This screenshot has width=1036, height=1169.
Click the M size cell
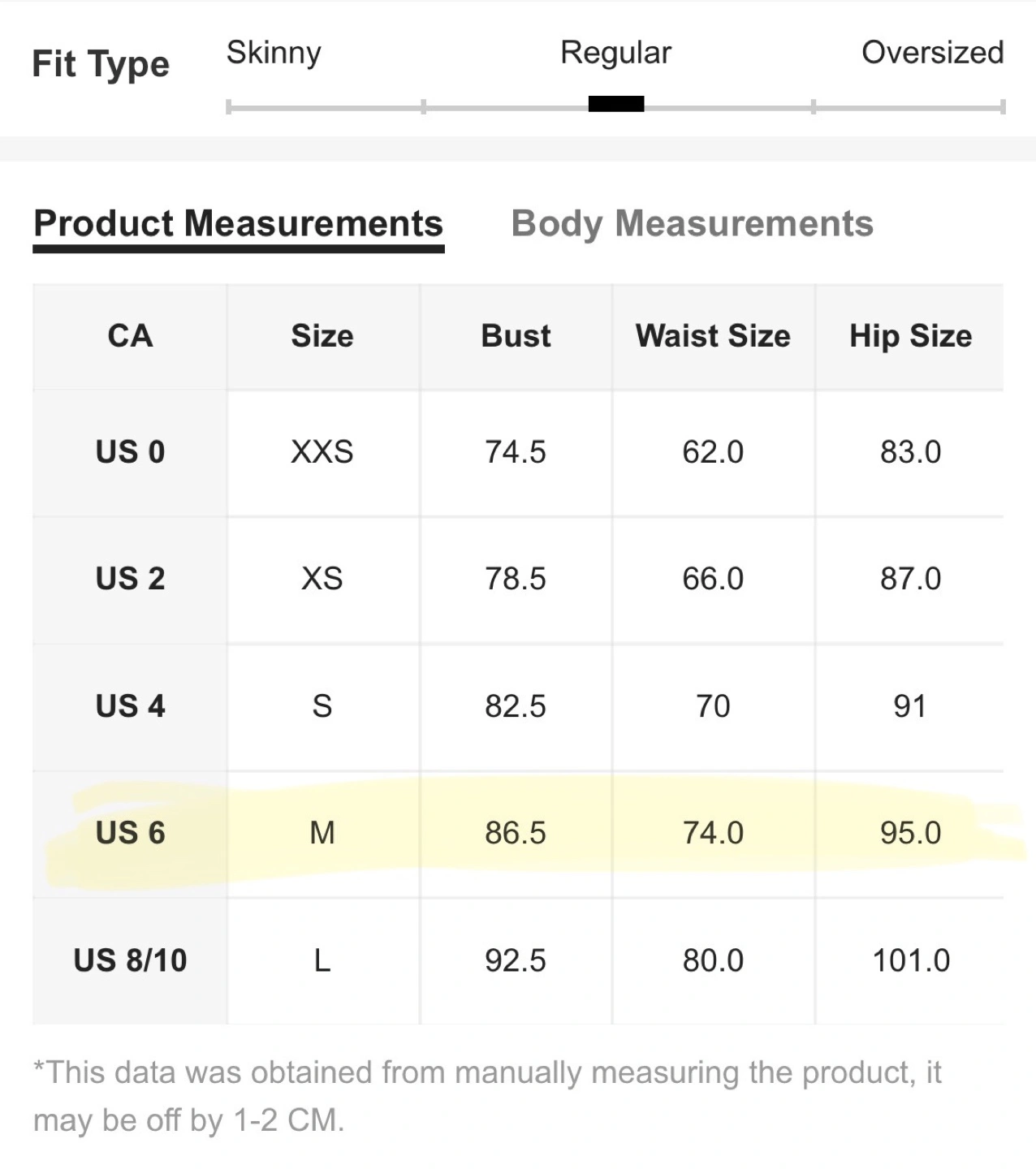[x=322, y=833]
